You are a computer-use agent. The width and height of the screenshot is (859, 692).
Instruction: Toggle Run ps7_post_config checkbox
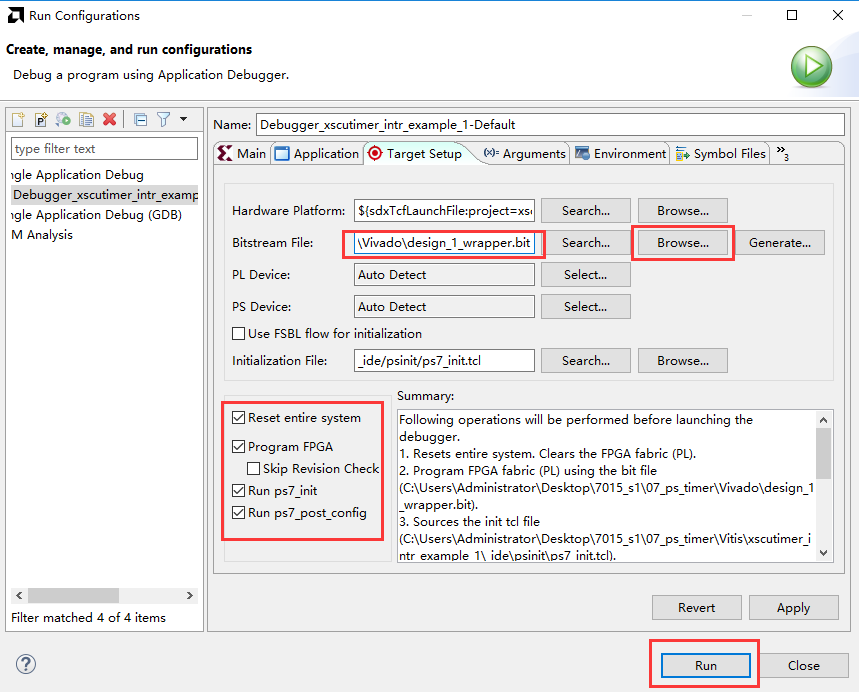point(238,512)
